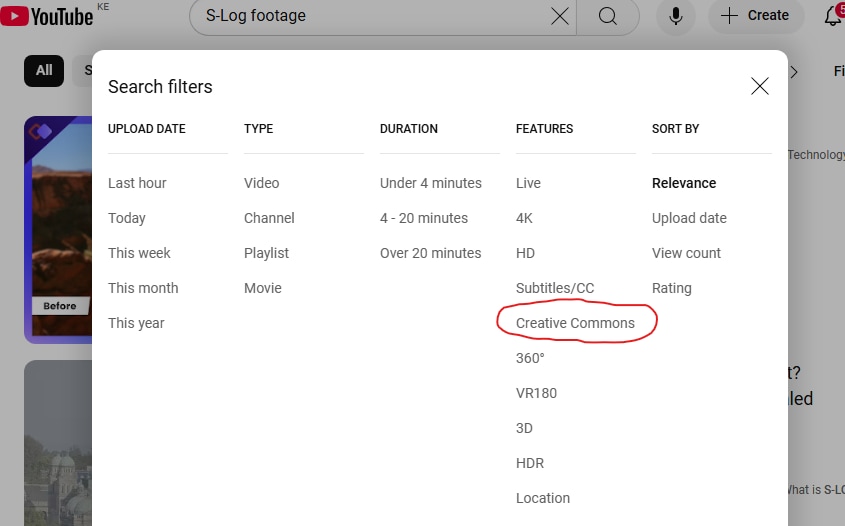The height and width of the screenshot is (526, 845).
Task: Toggle the 4K feature filter
Action: [x=524, y=218]
